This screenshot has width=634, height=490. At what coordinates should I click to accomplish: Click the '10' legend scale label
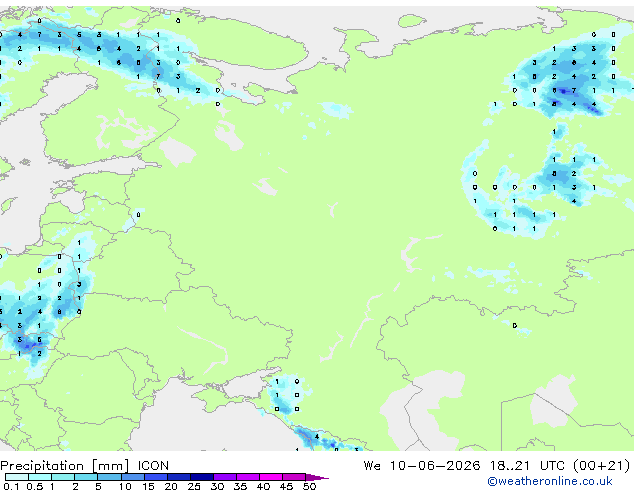pos(125,486)
